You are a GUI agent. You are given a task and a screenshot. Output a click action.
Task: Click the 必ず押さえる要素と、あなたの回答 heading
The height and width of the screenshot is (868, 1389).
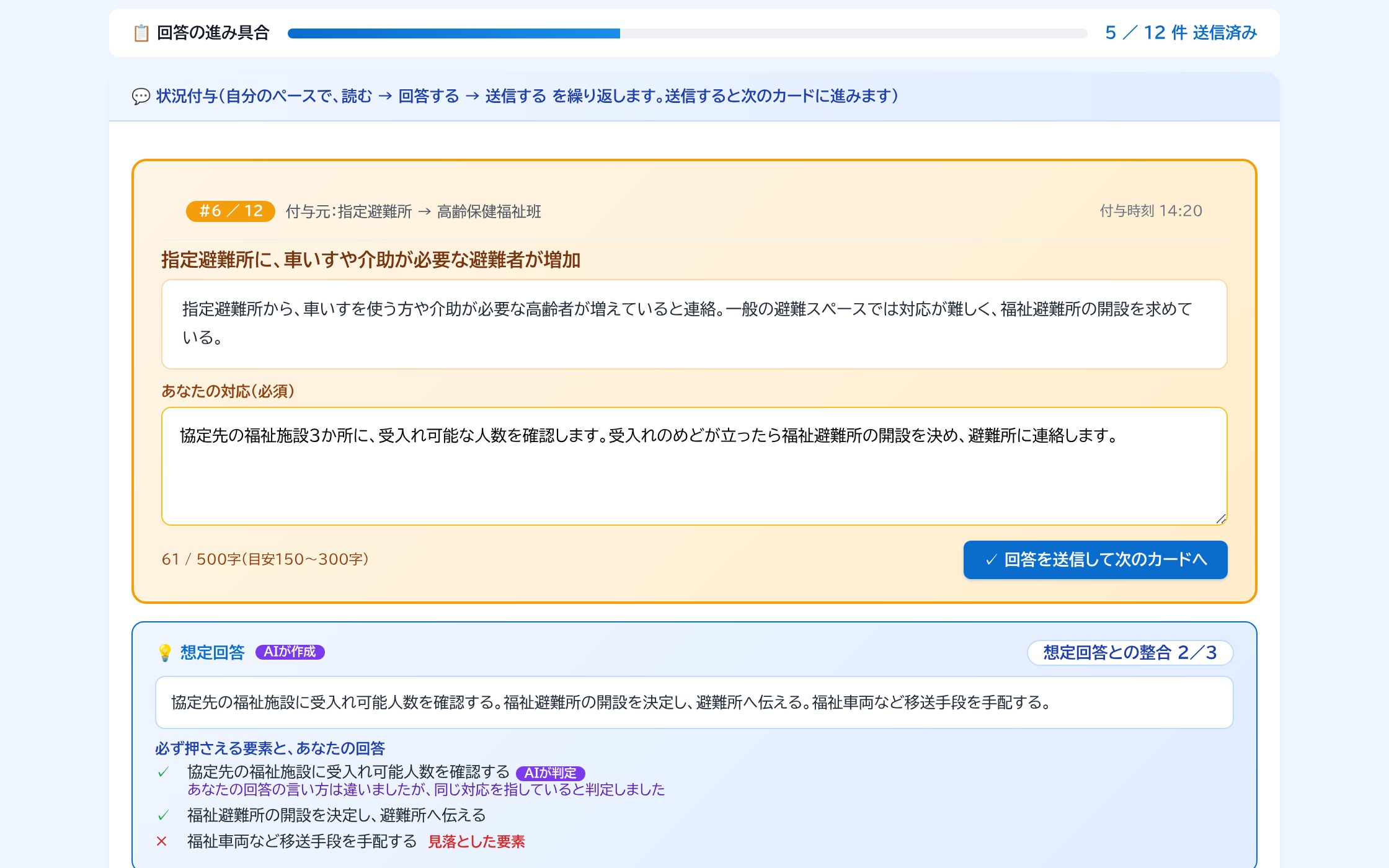point(270,748)
